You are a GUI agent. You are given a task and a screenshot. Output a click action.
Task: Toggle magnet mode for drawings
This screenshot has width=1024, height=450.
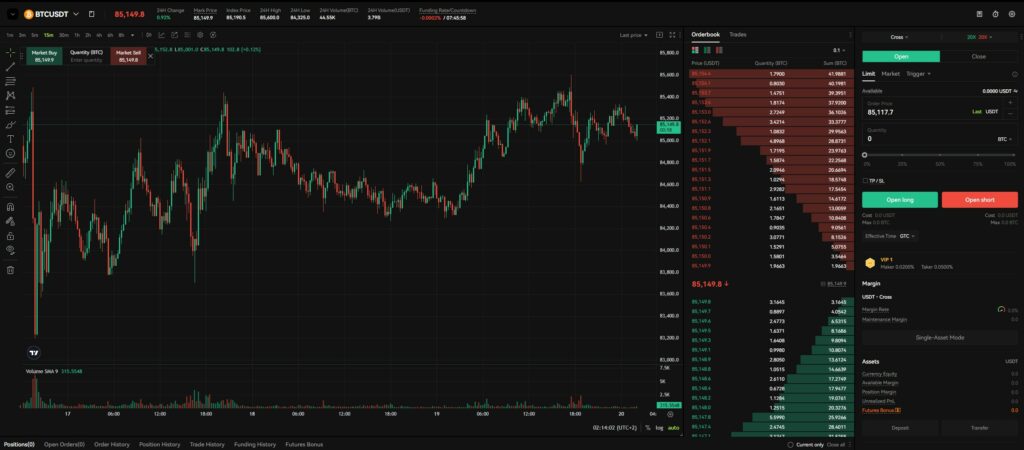[10, 206]
